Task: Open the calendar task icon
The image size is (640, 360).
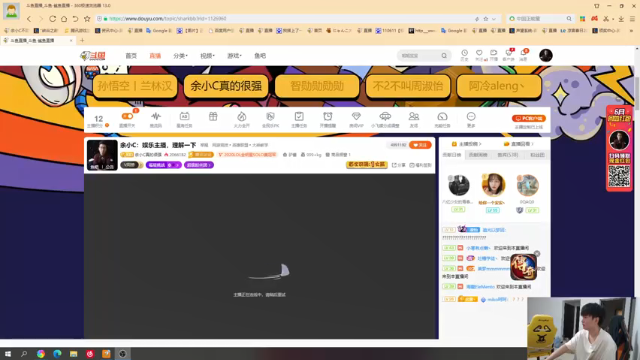Action: [184, 117]
